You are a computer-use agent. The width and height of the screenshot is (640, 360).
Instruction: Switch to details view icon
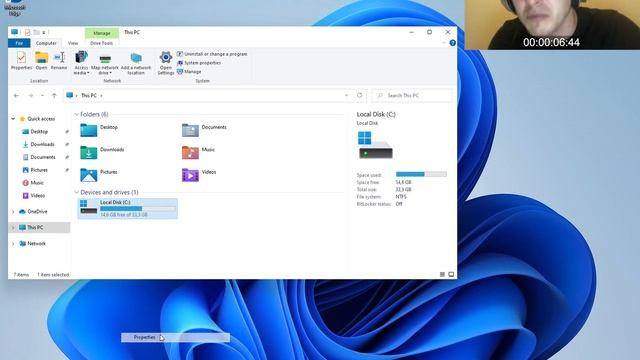point(442,275)
